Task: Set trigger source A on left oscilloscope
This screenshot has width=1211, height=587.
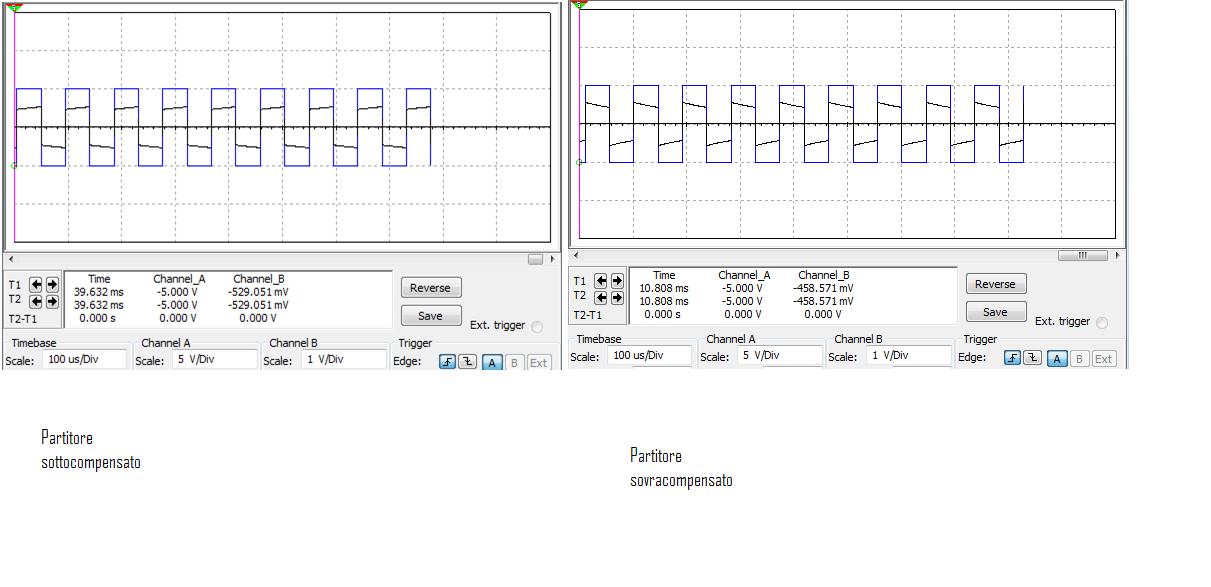Action: 492,362
